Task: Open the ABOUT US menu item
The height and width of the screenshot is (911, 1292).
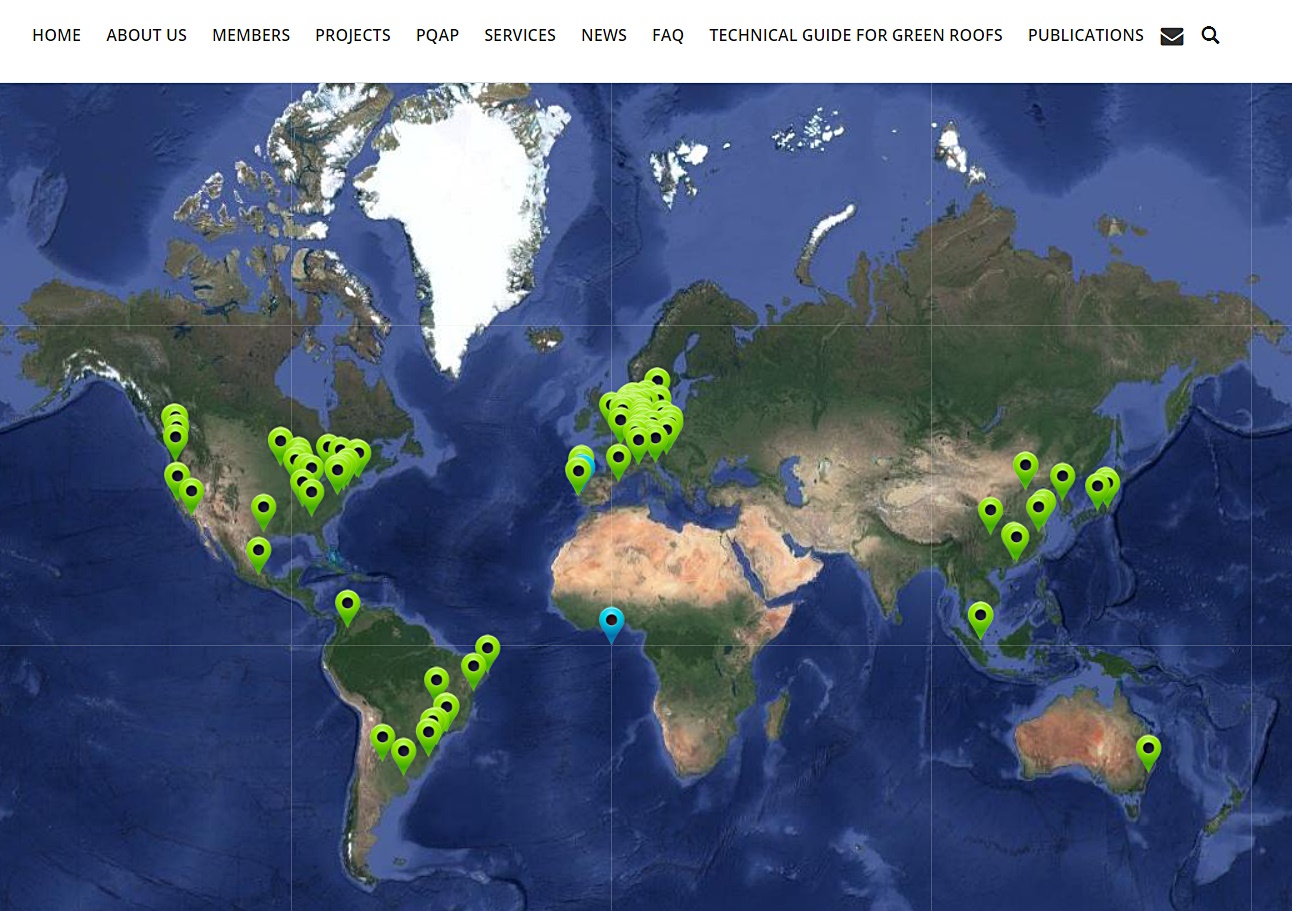Action: [146, 35]
